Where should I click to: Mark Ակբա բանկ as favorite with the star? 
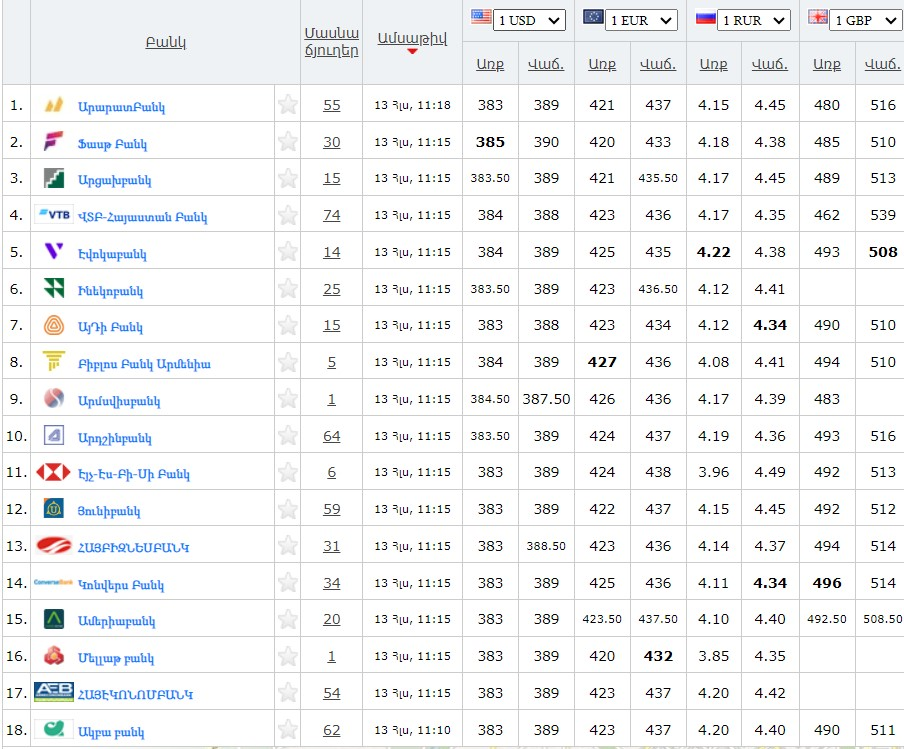point(288,730)
